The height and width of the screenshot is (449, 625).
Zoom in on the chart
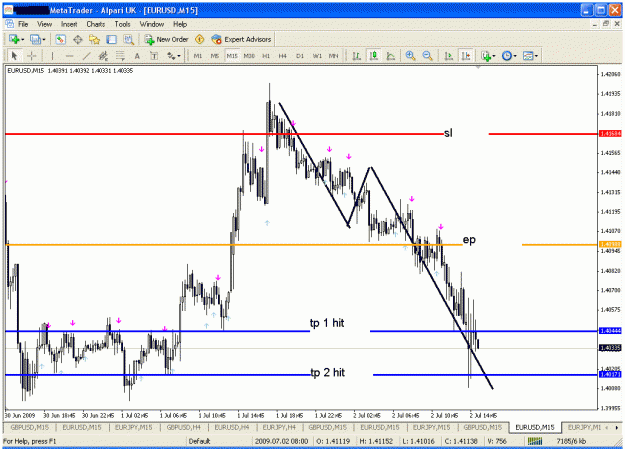410,56
